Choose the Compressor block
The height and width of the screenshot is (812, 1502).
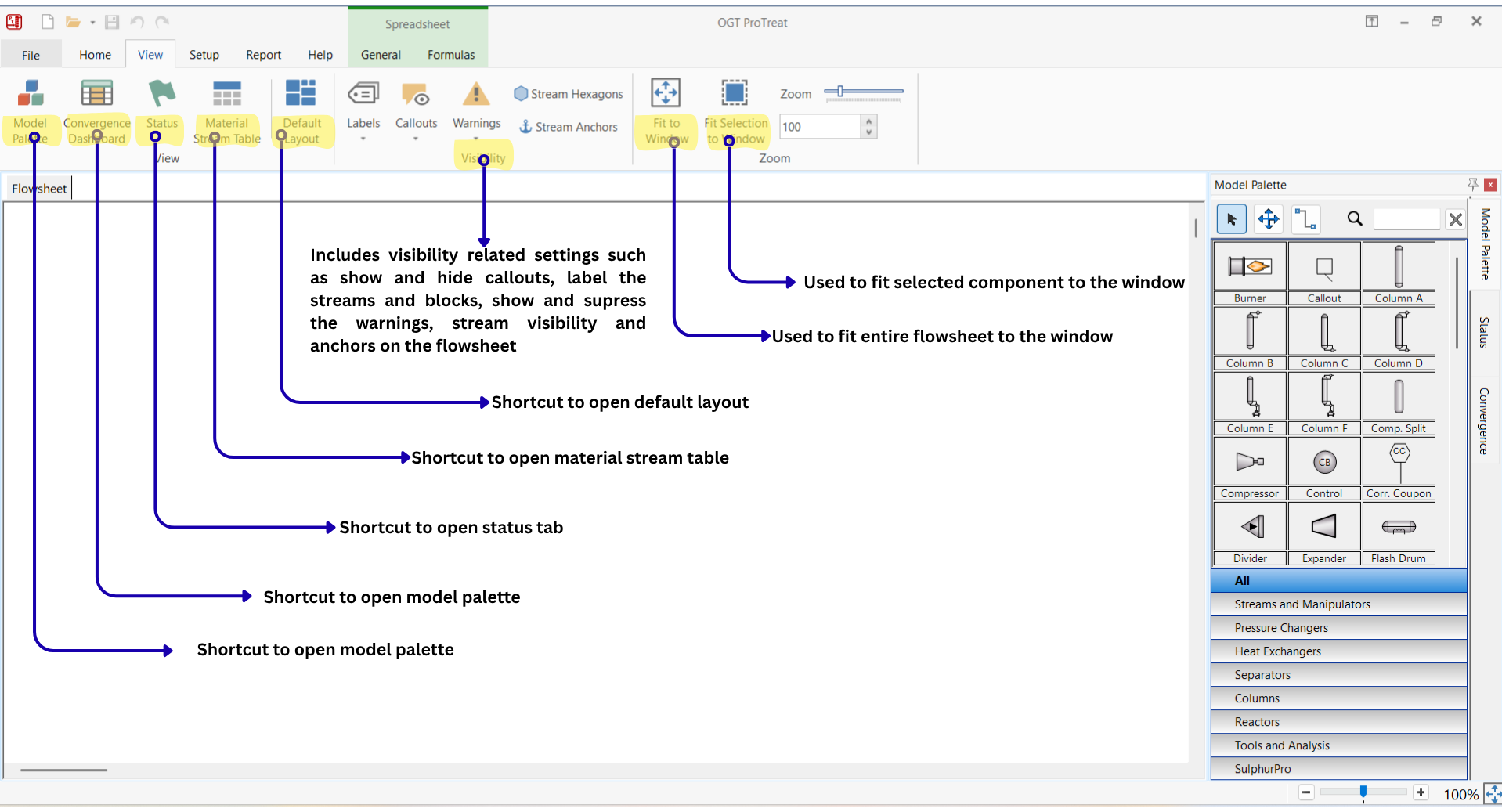[1250, 467]
